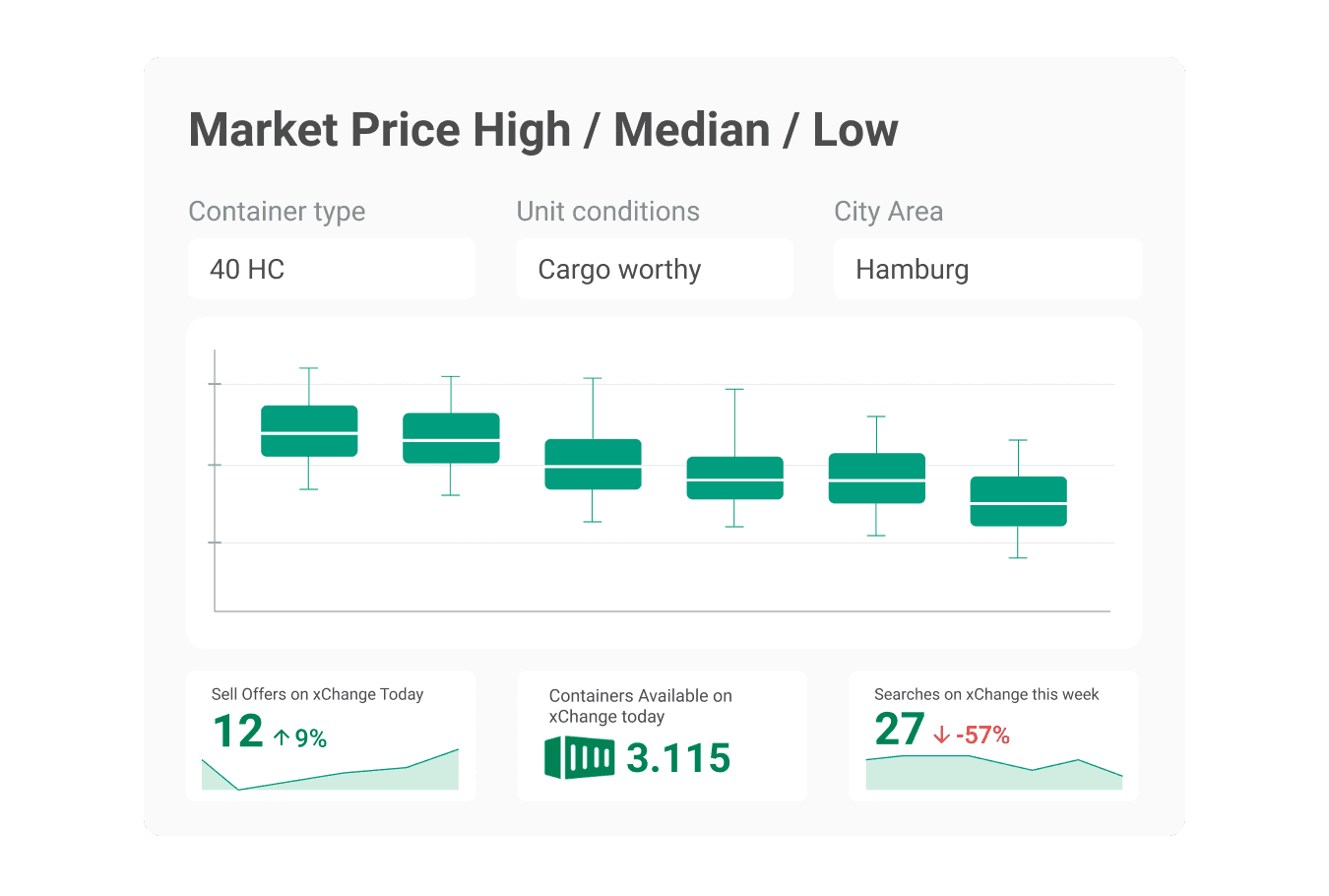Select the fourth box plot bar

(x=734, y=479)
